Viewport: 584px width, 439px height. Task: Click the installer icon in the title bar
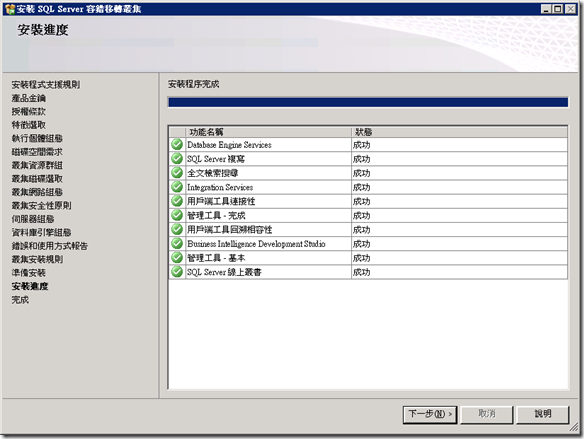(10, 9)
